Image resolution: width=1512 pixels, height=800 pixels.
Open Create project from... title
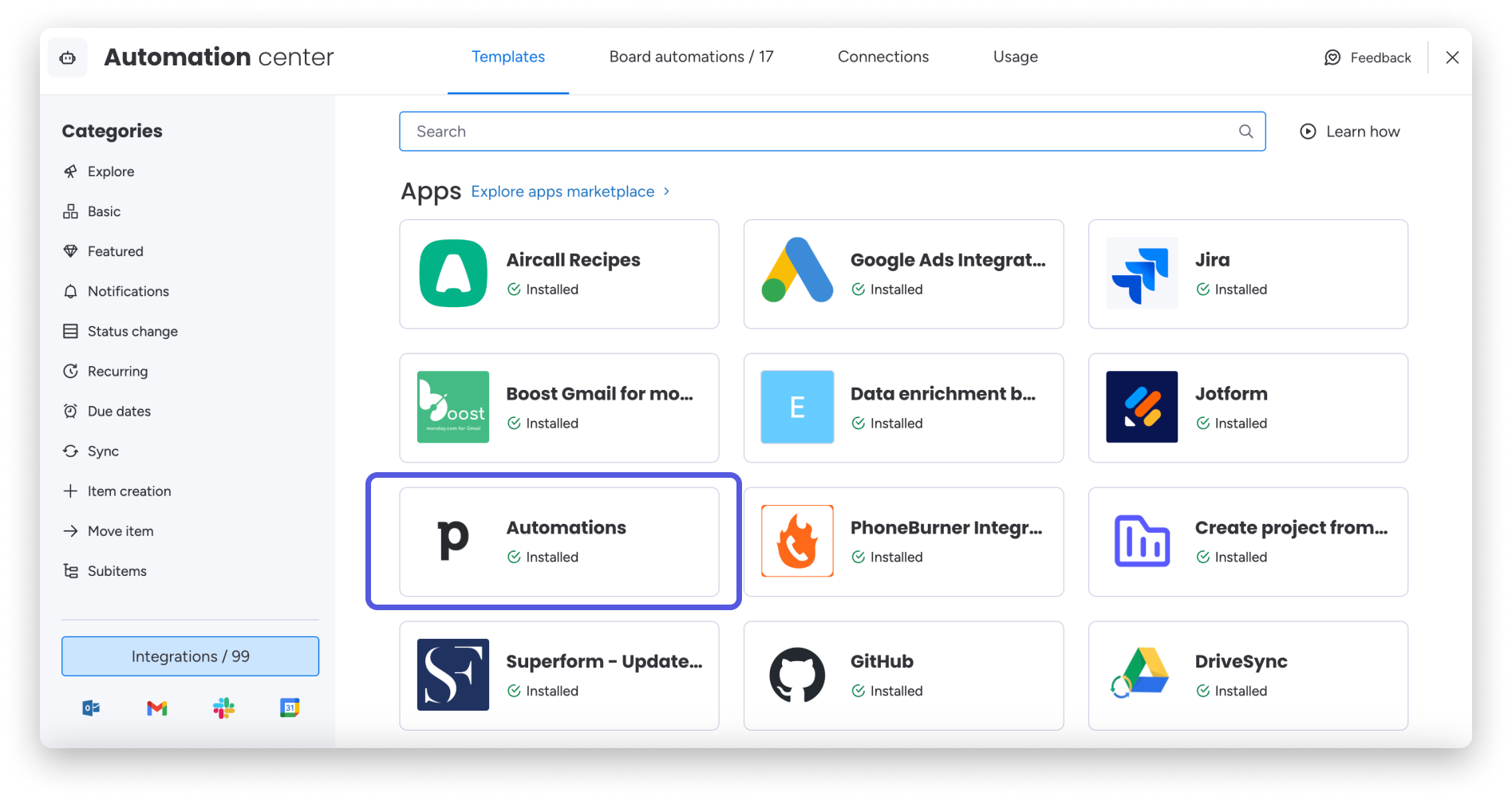coord(1291,528)
